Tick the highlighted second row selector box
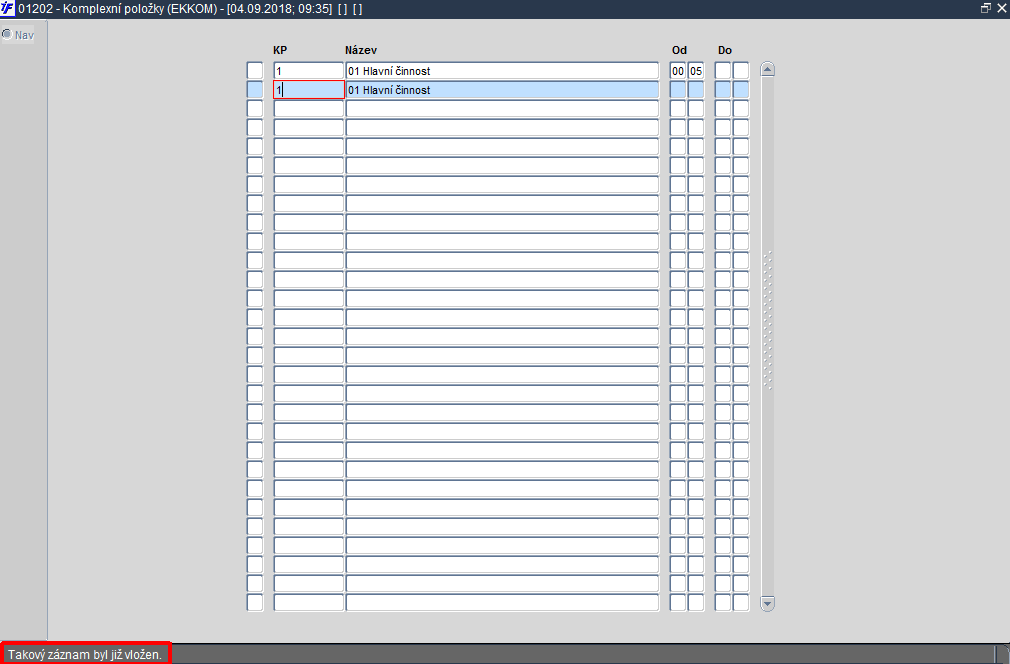The width and height of the screenshot is (1010, 664). pyautogui.click(x=255, y=90)
